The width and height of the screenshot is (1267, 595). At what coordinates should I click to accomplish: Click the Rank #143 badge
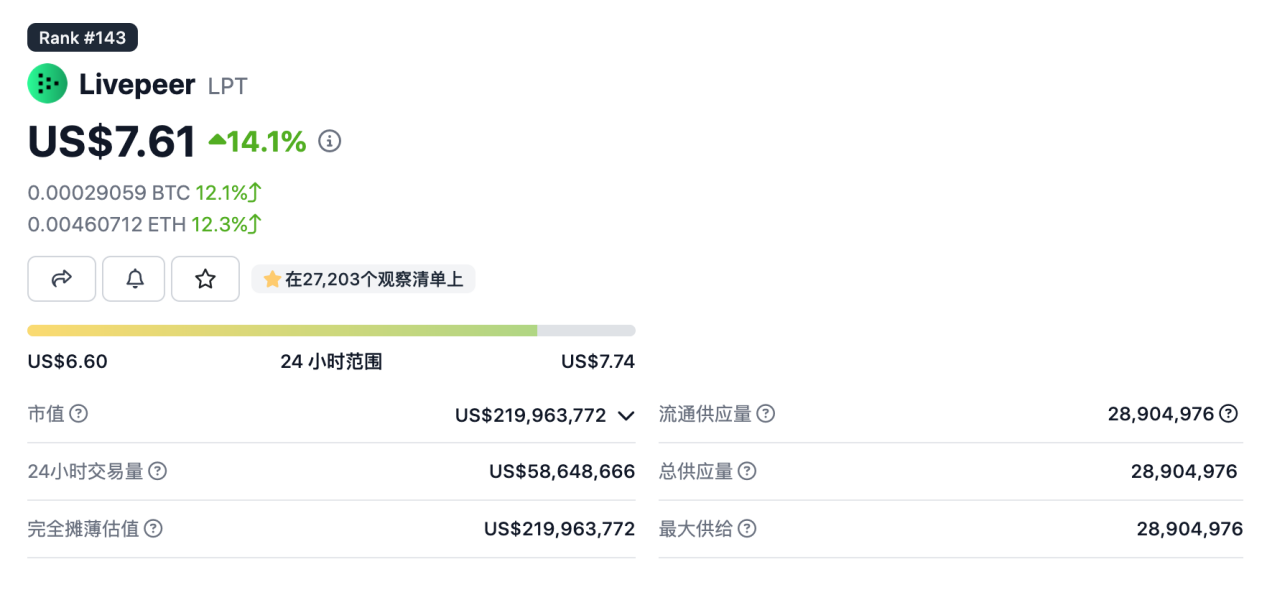click(x=82, y=38)
